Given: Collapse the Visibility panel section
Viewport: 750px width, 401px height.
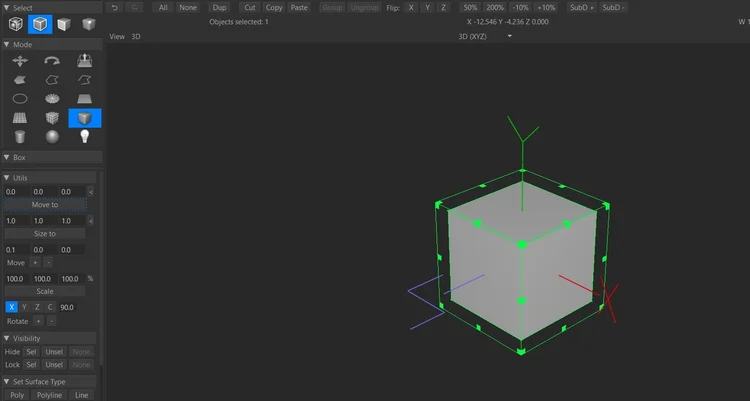Looking at the screenshot, I should pyautogui.click(x=7, y=338).
